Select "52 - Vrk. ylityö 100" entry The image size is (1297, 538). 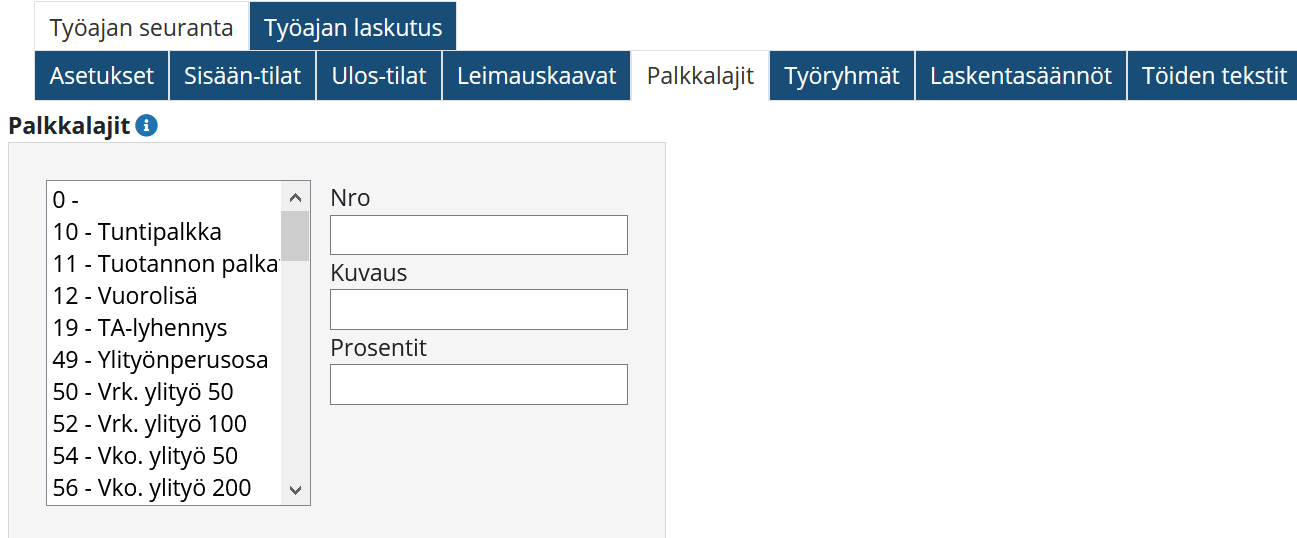[x=150, y=424]
